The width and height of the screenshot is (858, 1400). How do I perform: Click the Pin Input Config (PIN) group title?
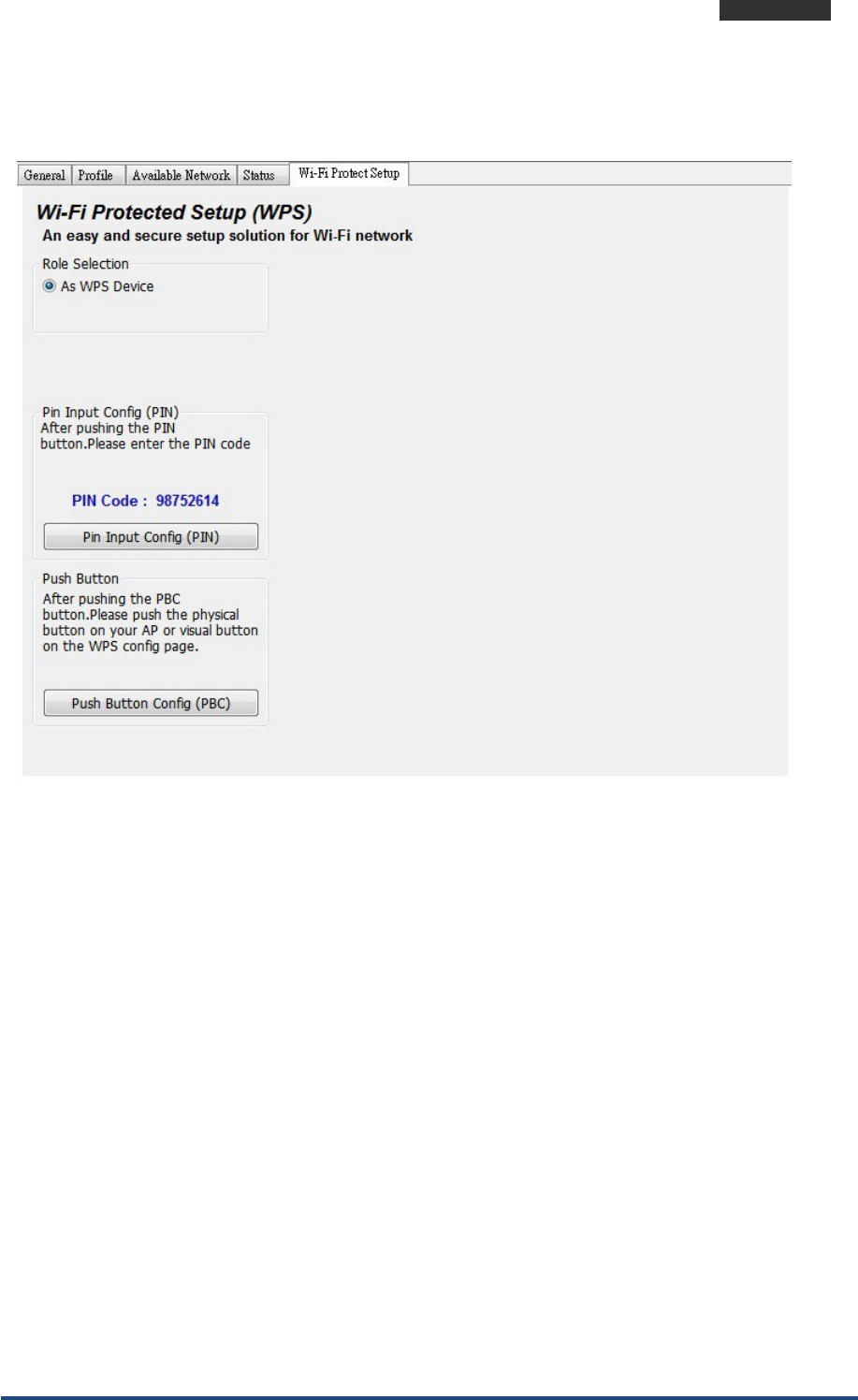tap(110, 412)
